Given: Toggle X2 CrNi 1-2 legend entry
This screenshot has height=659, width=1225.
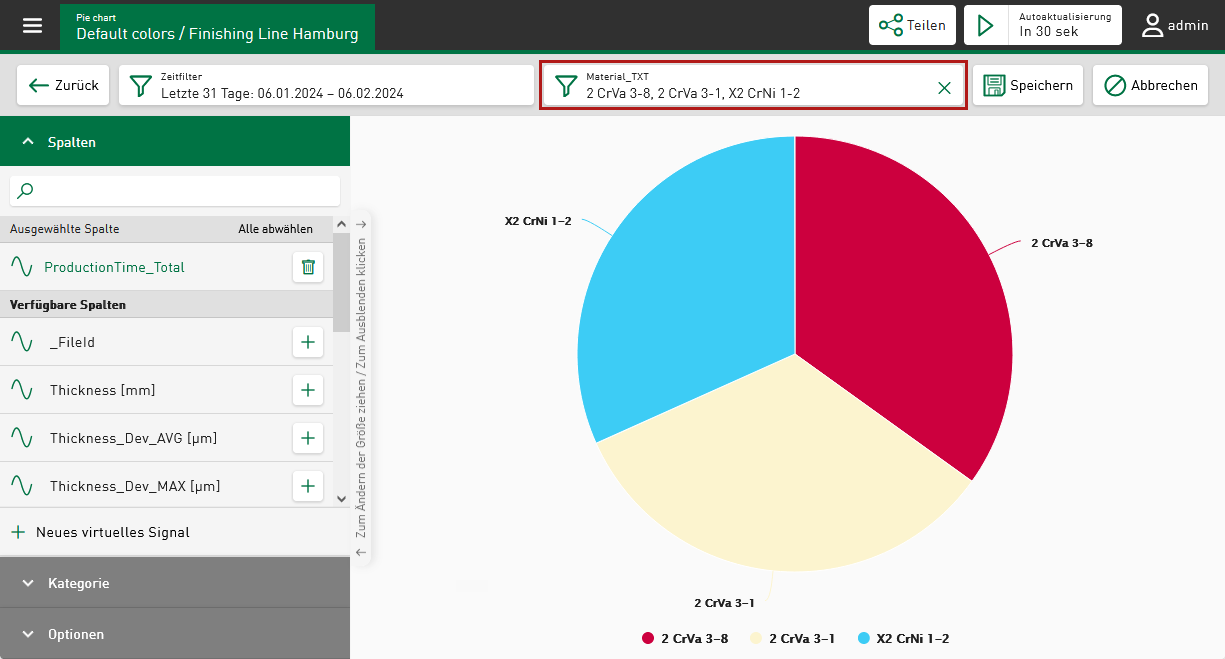Looking at the screenshot, I should click(903, 638).
